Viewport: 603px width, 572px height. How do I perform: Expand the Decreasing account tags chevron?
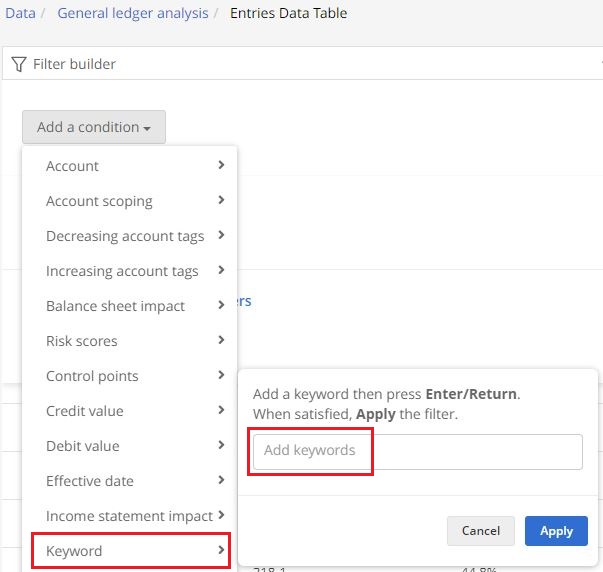221,235
